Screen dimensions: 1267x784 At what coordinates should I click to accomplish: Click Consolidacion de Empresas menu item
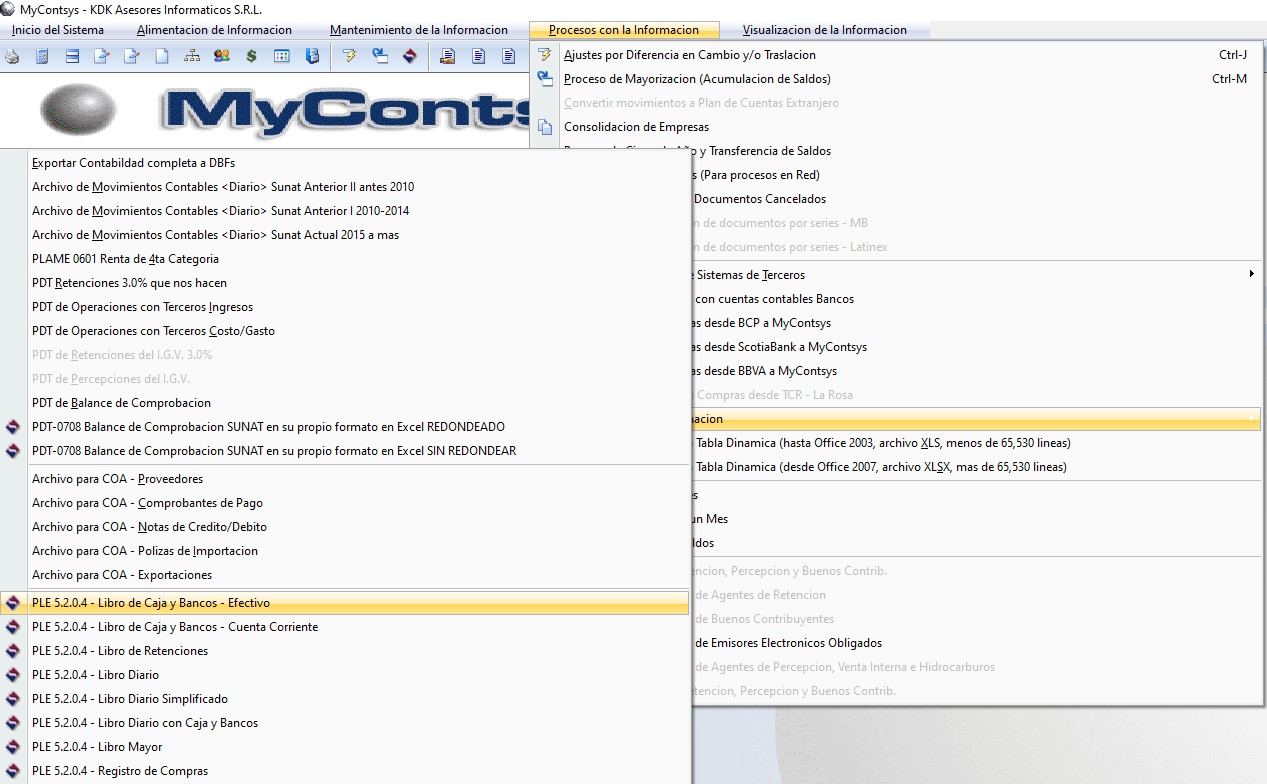tap(636, 127)
